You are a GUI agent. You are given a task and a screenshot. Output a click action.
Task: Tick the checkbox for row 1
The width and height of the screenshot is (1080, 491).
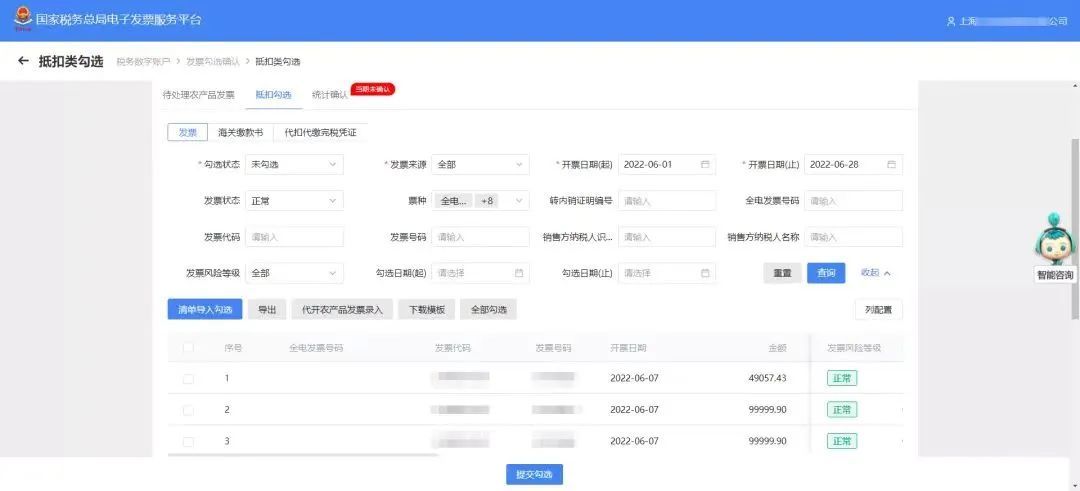(x=188, y=379)
